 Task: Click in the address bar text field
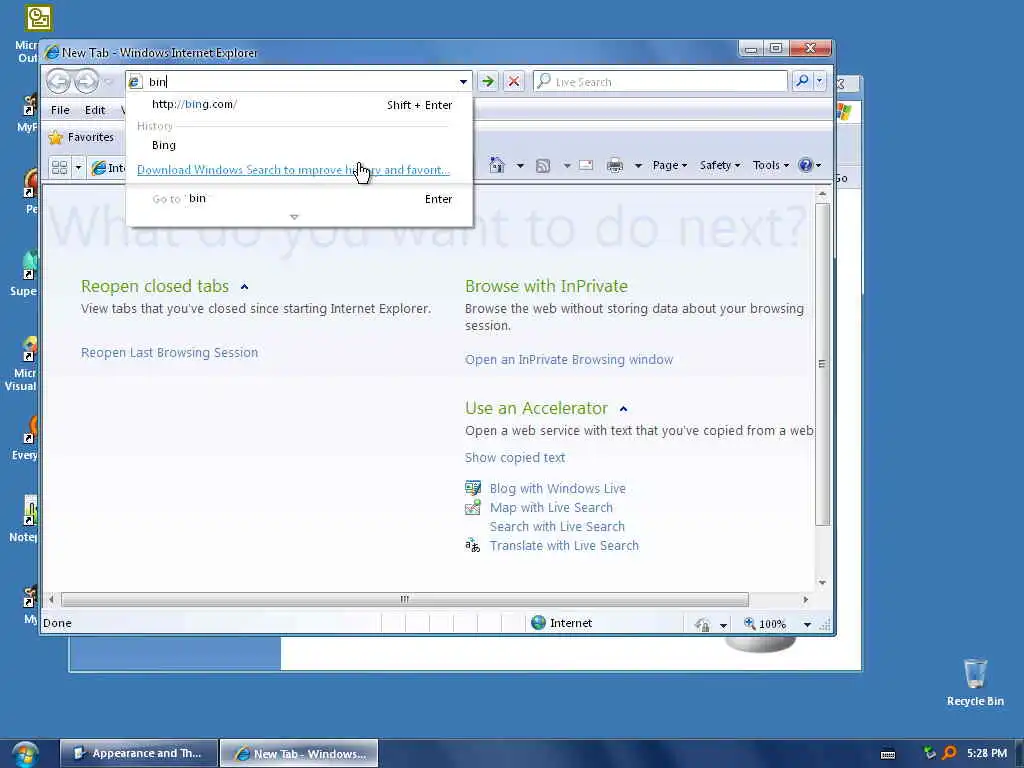300,82
